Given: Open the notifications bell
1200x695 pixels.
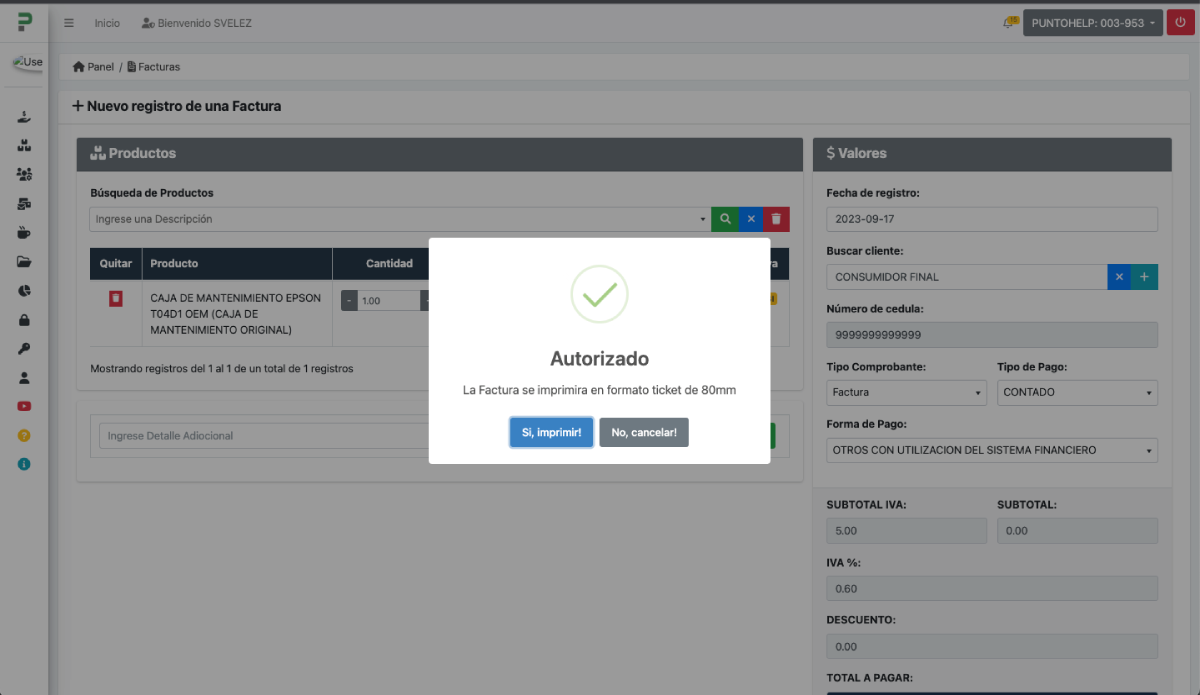Looking at the screenshot, I should (1009, 23).
